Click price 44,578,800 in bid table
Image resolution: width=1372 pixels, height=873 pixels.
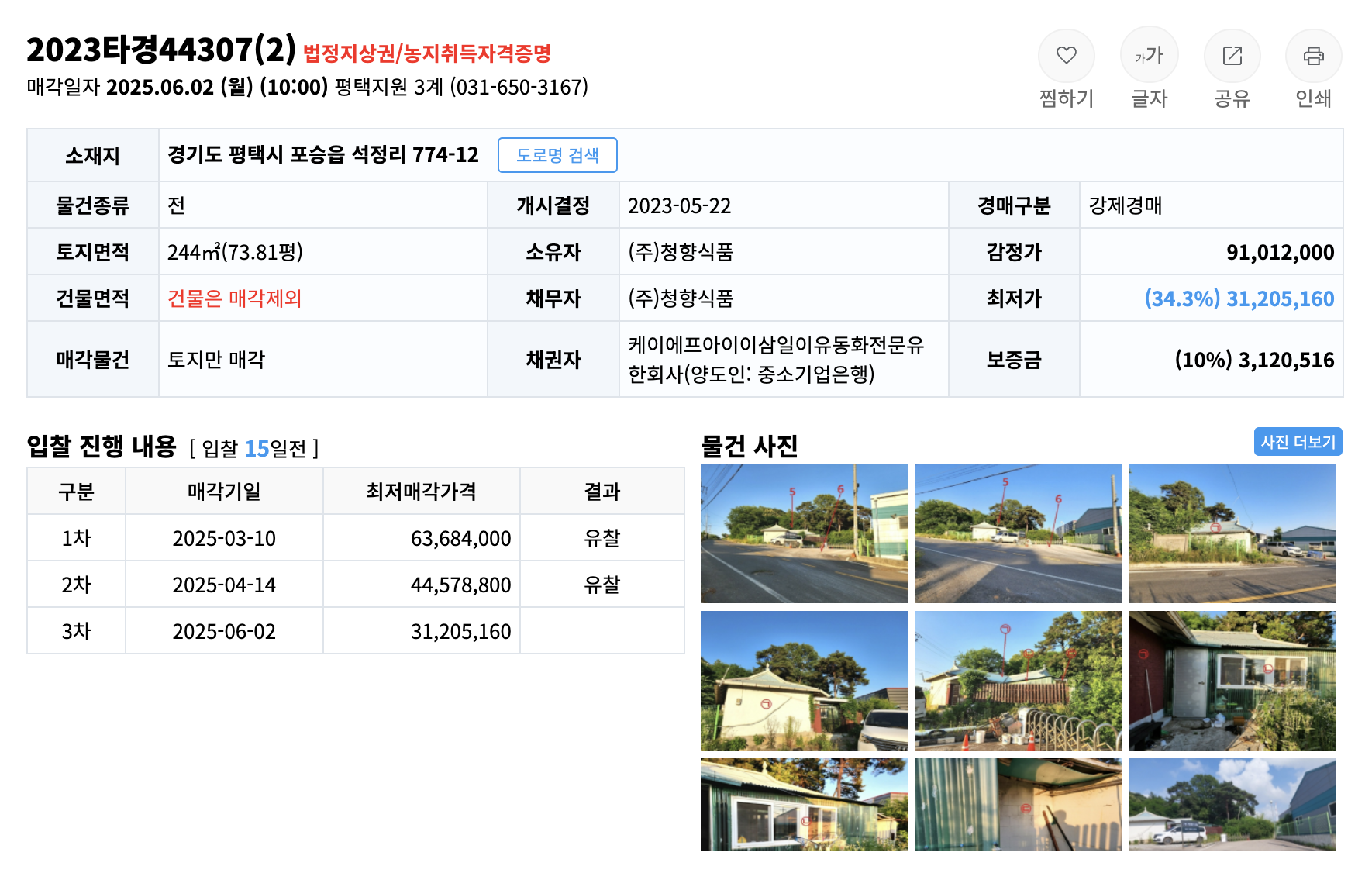(461, 585)
